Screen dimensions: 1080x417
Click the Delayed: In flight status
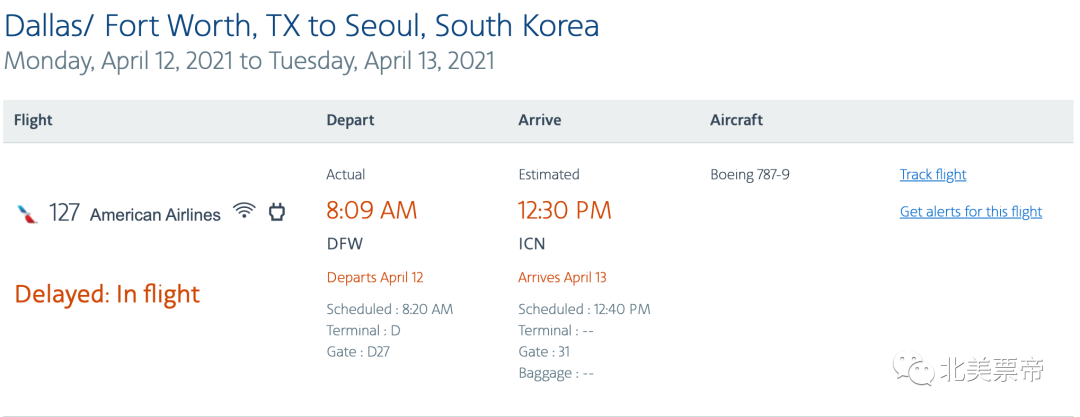(107, 294)
